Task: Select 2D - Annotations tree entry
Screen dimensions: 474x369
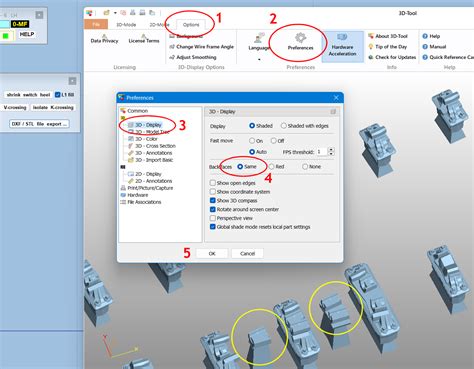Action: point(150,181)
